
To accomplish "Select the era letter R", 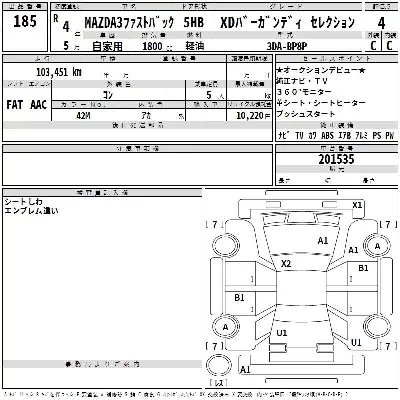I will point(56,18).
